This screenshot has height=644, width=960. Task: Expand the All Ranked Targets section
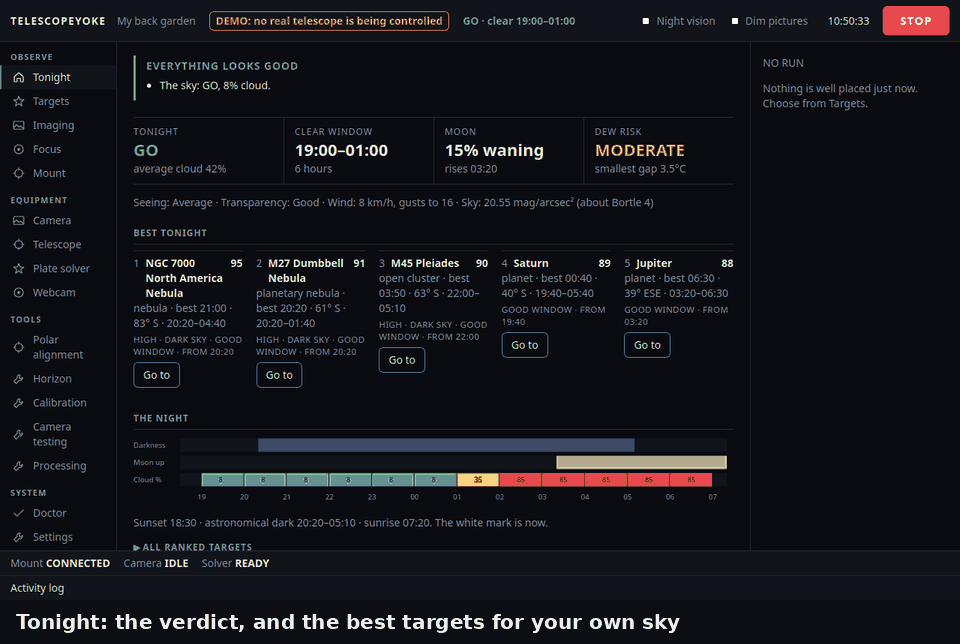[x=193, y=547]
